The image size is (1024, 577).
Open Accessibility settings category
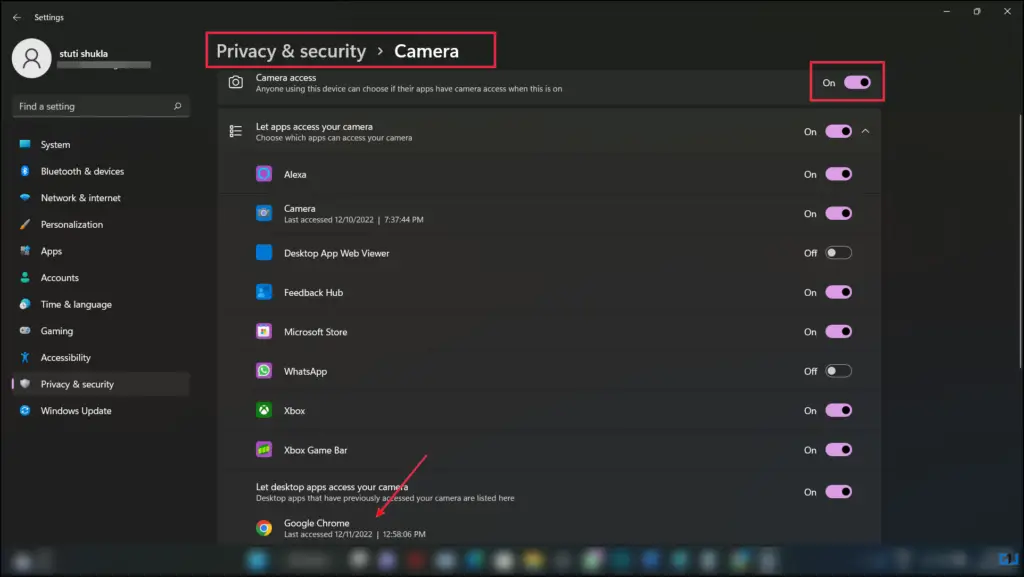[101, 358]
